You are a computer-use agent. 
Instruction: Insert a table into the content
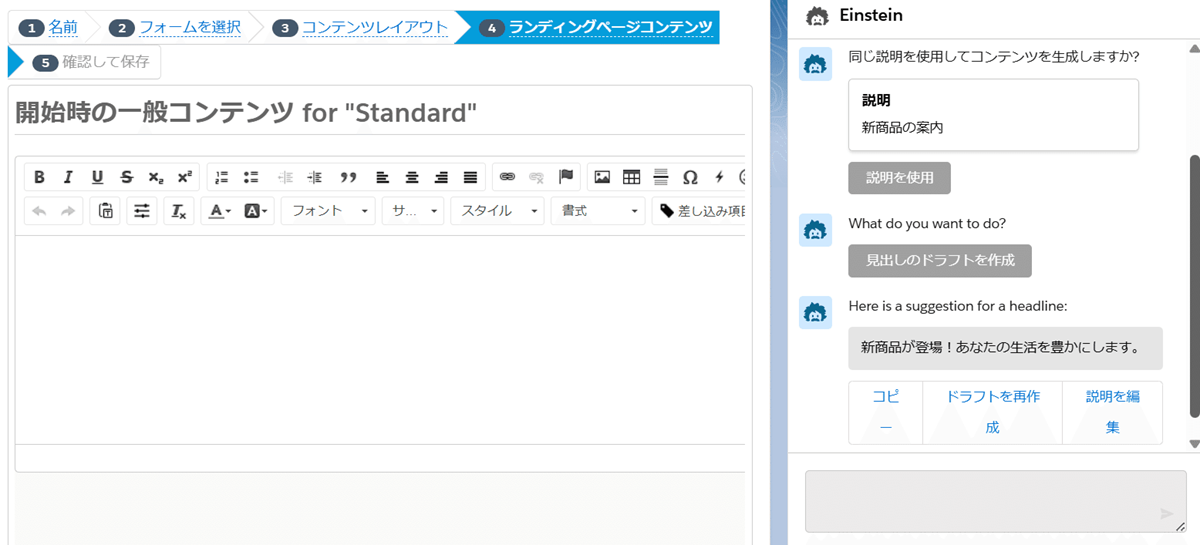pos(631,177)
